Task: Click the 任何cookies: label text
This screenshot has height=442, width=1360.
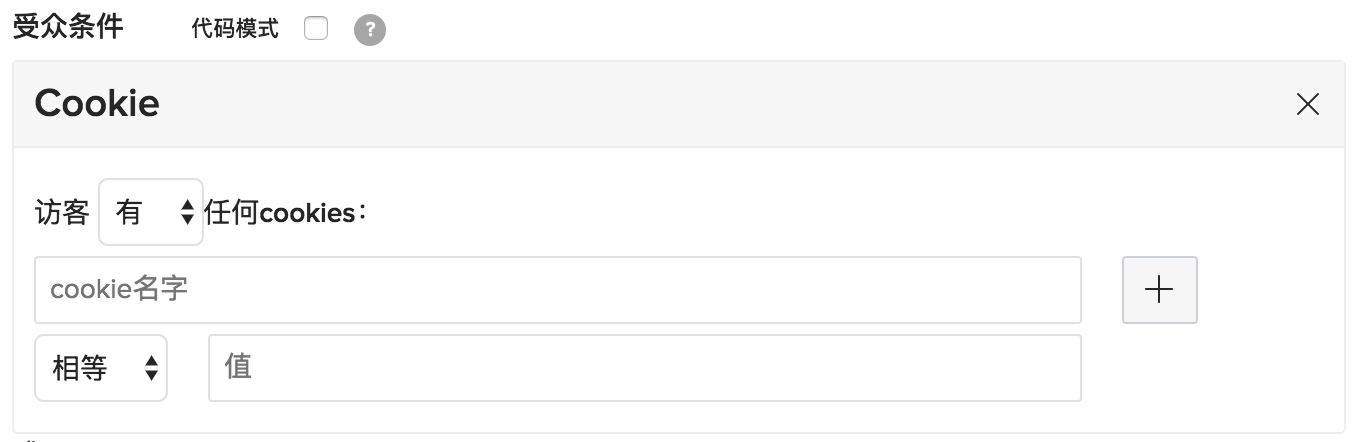Action: (286, 212)
